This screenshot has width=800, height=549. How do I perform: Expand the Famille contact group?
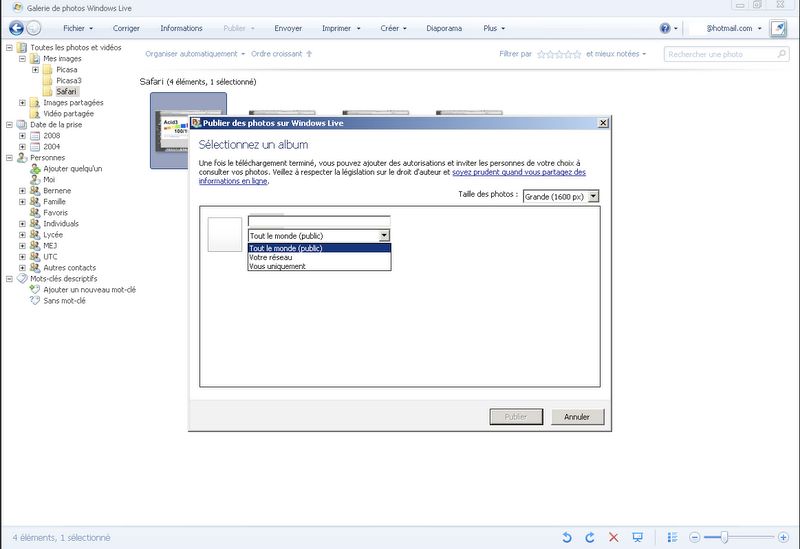point(22,202)
